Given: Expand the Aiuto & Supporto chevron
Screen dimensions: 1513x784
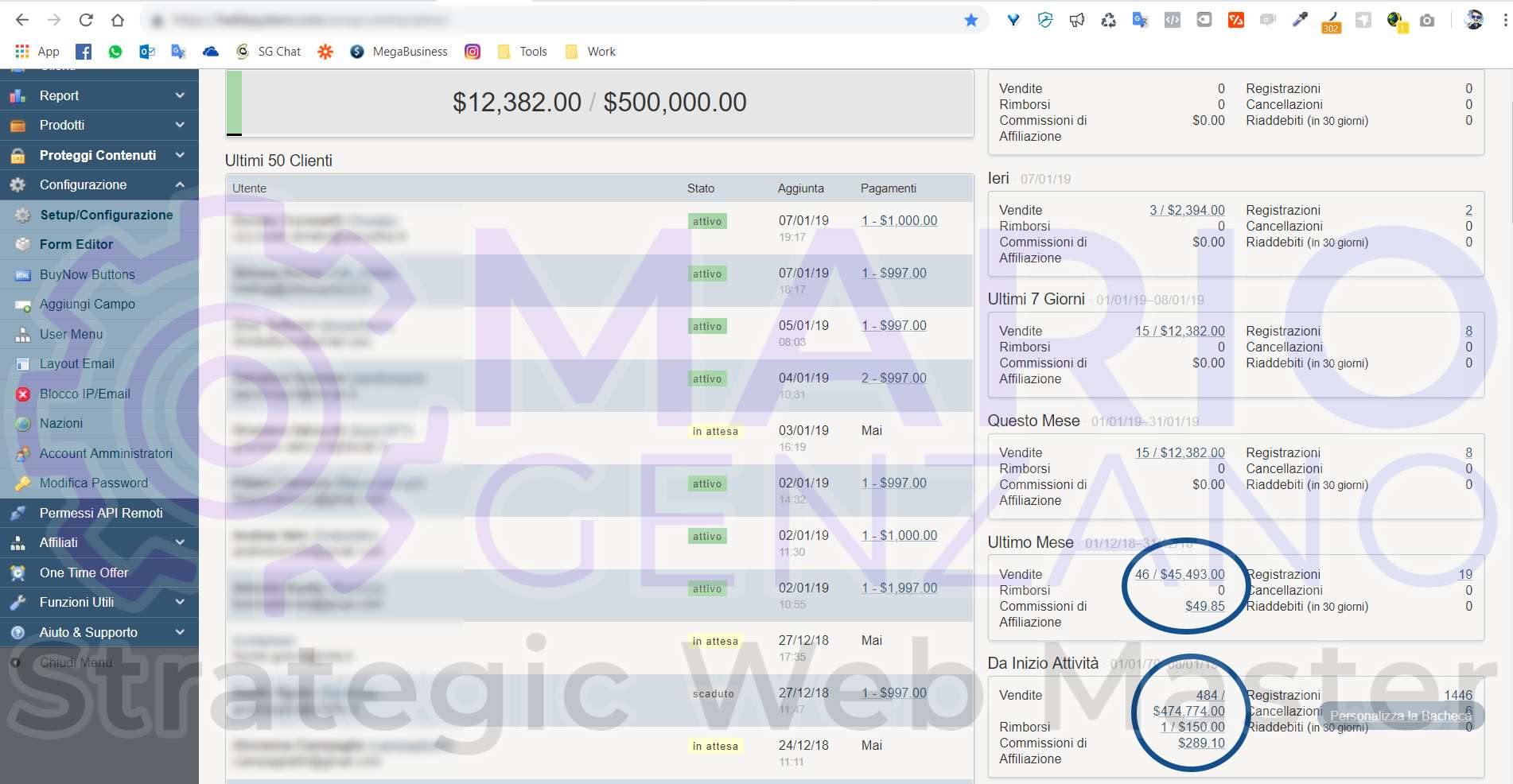Looking at the screenshot, I should [181, 632].
